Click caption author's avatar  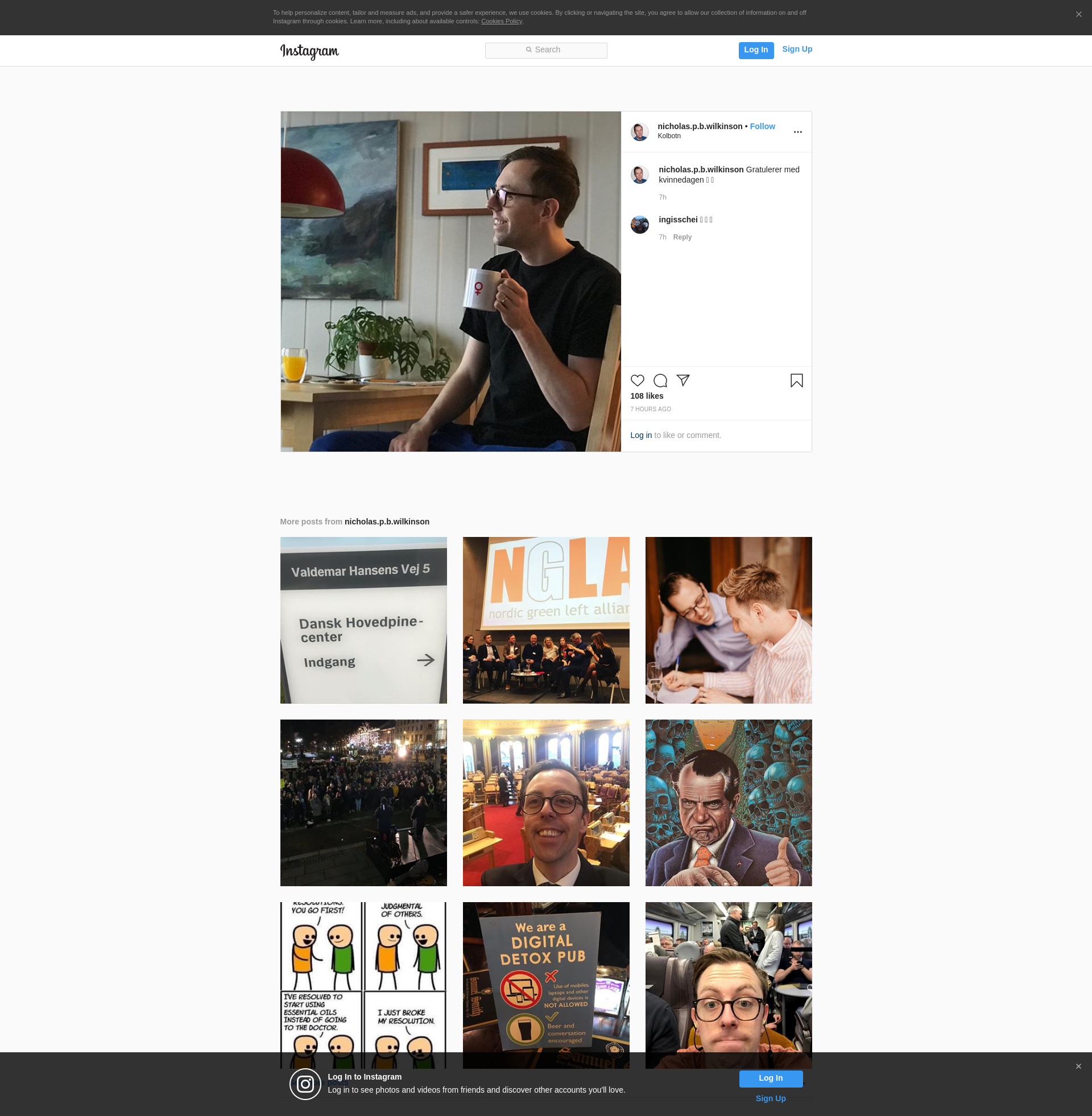pyautogui.click(x=639, y=174)
